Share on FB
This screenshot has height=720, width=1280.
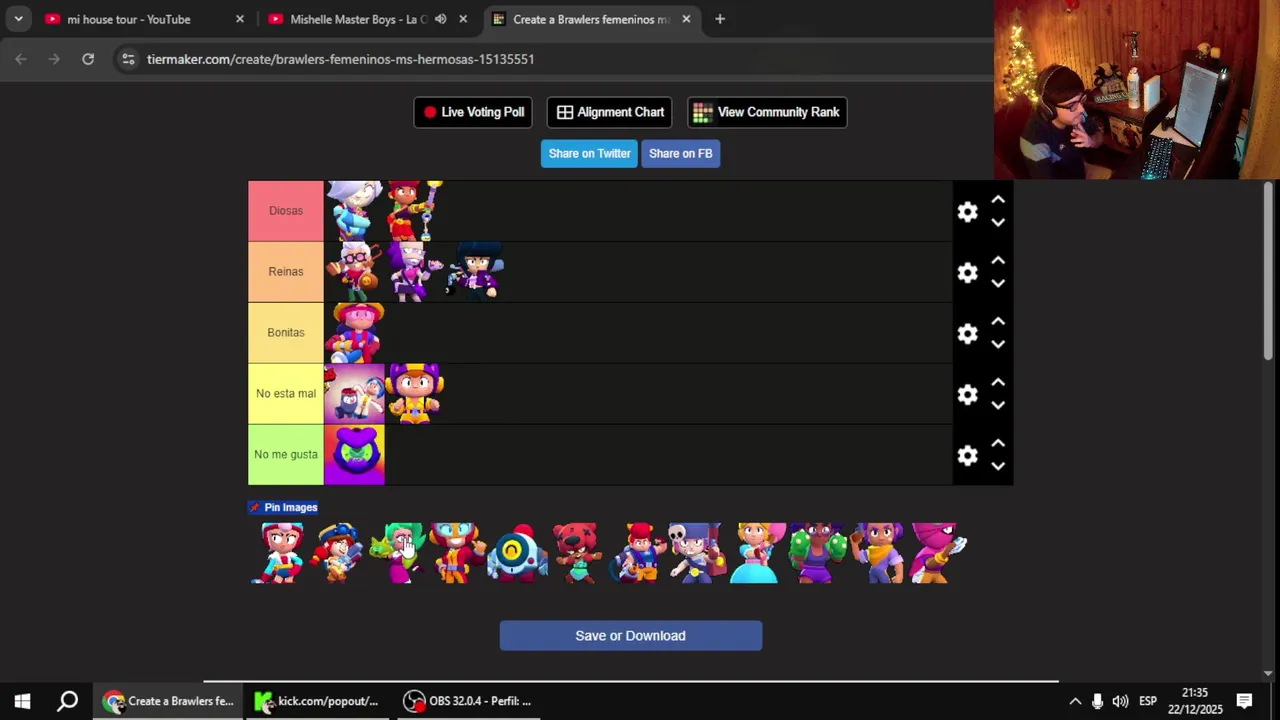pyautogui.click(x=680, y=153)
